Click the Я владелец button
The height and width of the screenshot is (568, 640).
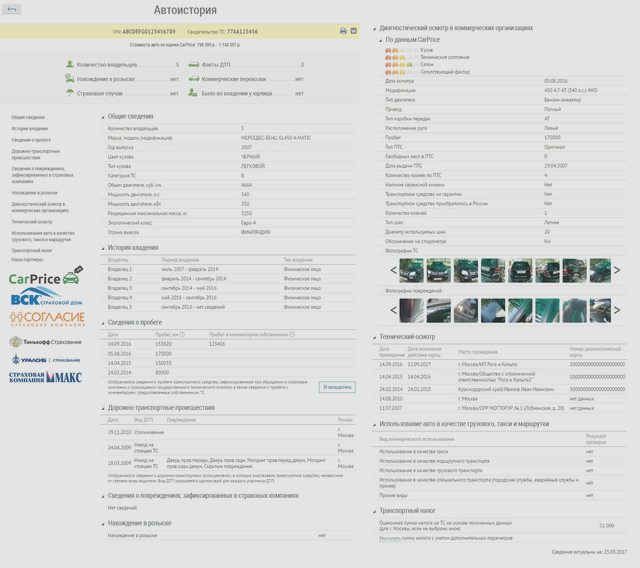pyautogui.click(x=337, y=387)
